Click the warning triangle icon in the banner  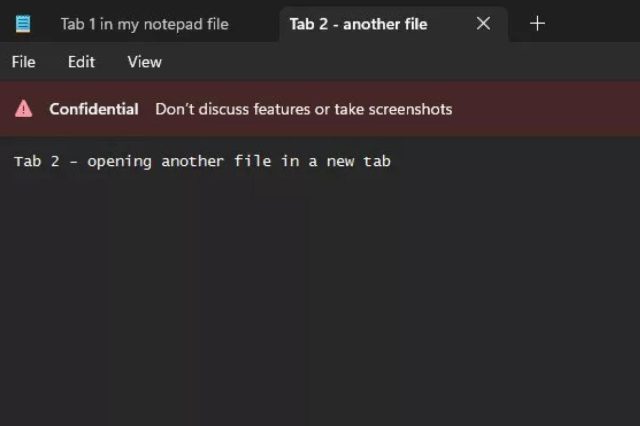24,109
